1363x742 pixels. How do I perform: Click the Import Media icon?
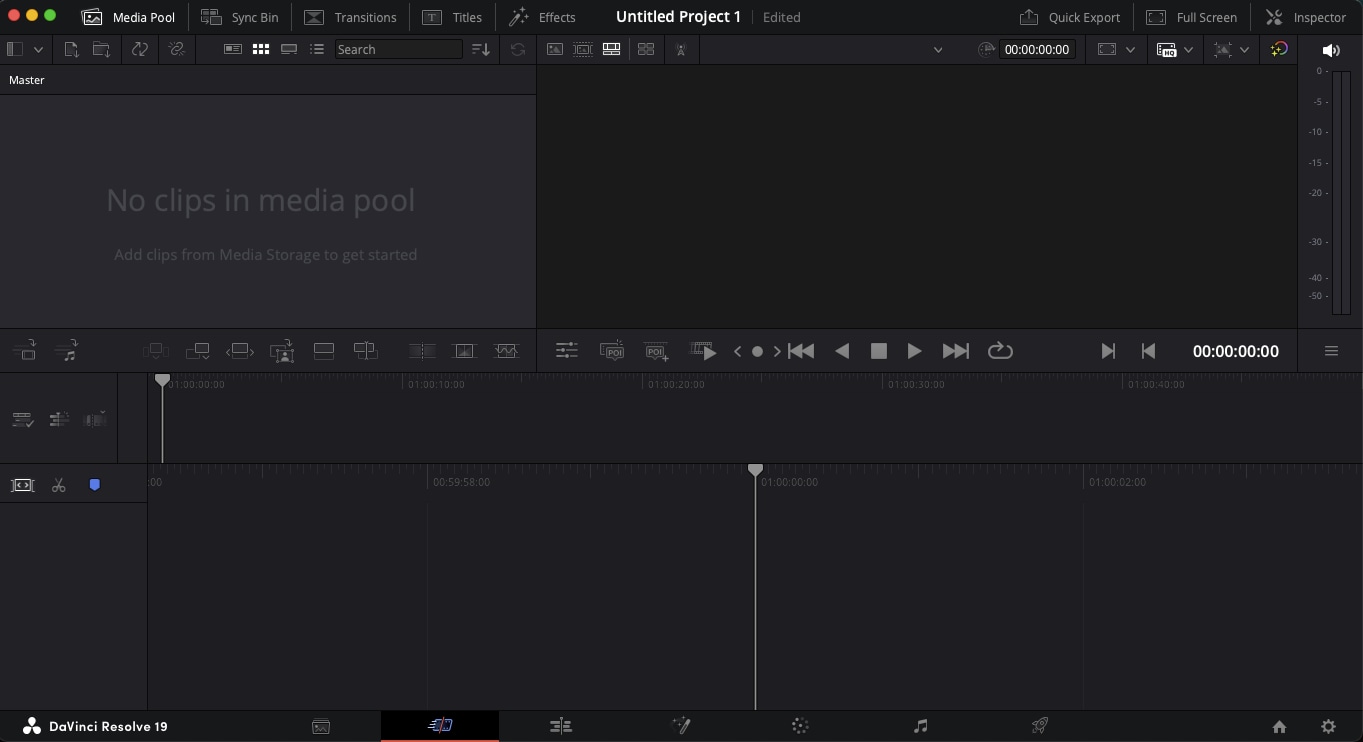[x=71, y=49]
